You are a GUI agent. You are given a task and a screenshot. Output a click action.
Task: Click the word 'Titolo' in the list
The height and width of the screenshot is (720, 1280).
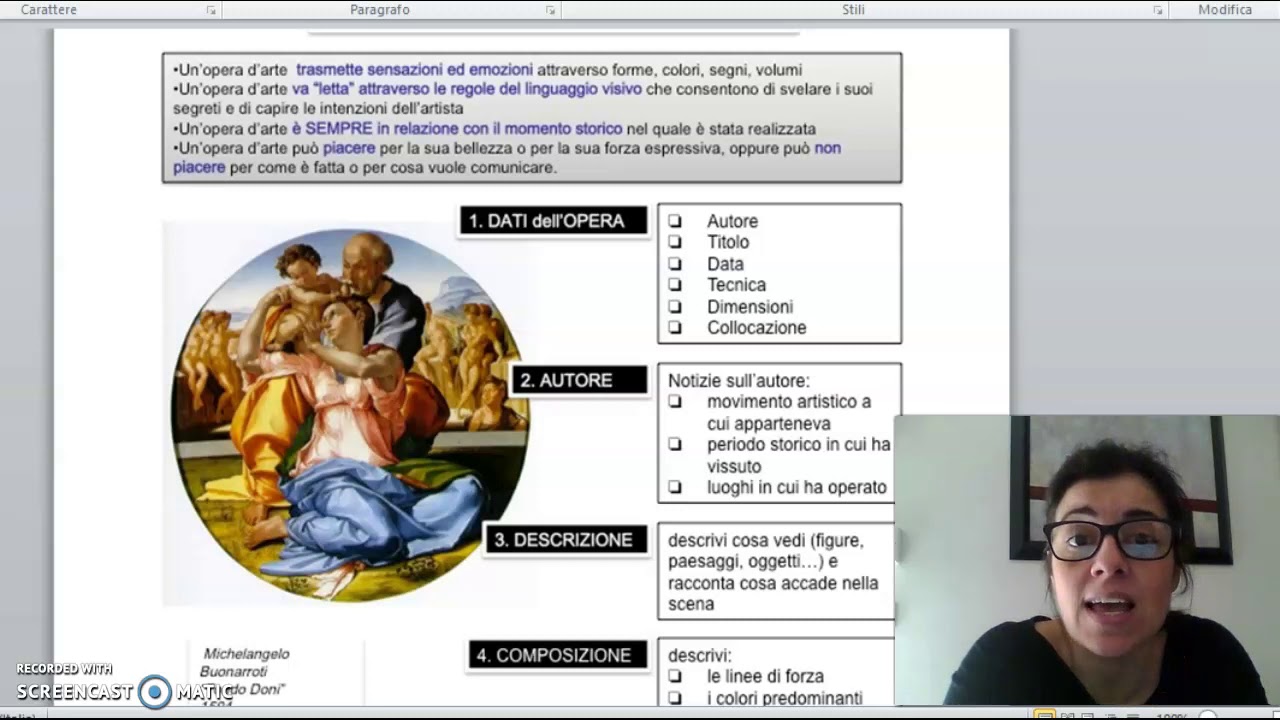[728, 242]
